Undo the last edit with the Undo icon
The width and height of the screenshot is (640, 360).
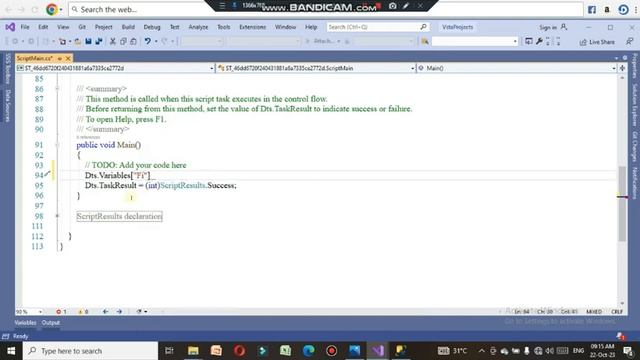(147, 41)
